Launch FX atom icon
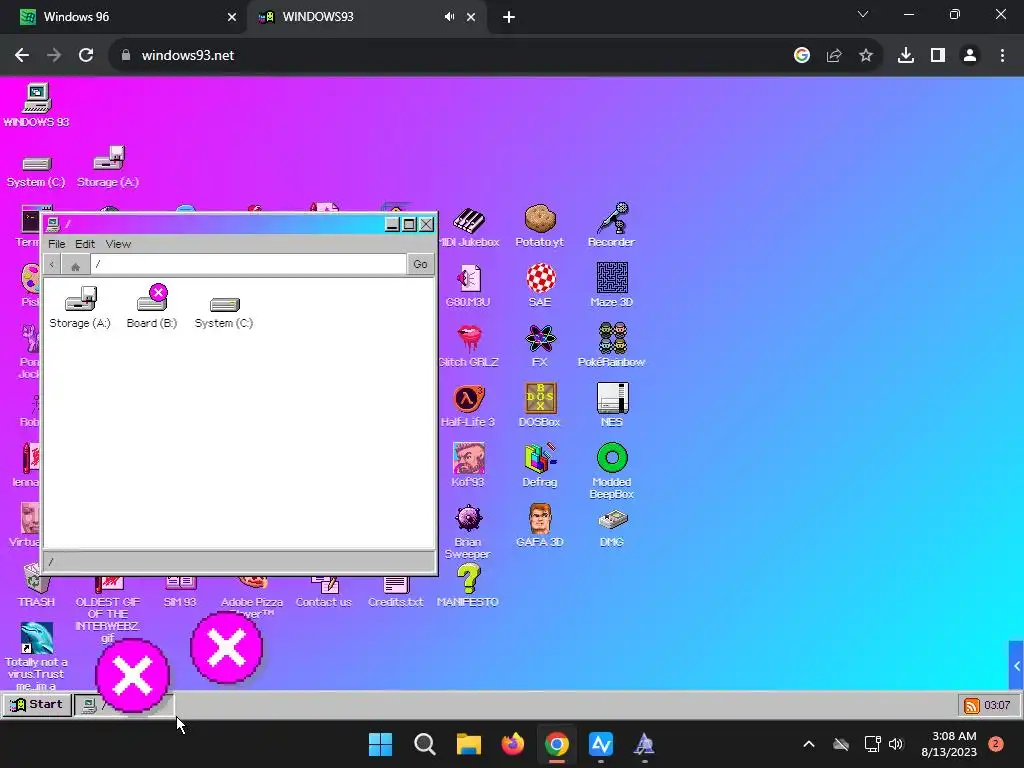 540,345
